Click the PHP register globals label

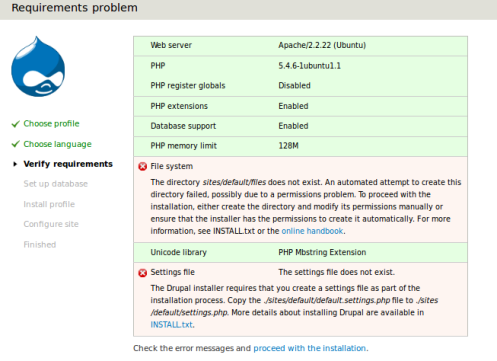coord(188,86)
